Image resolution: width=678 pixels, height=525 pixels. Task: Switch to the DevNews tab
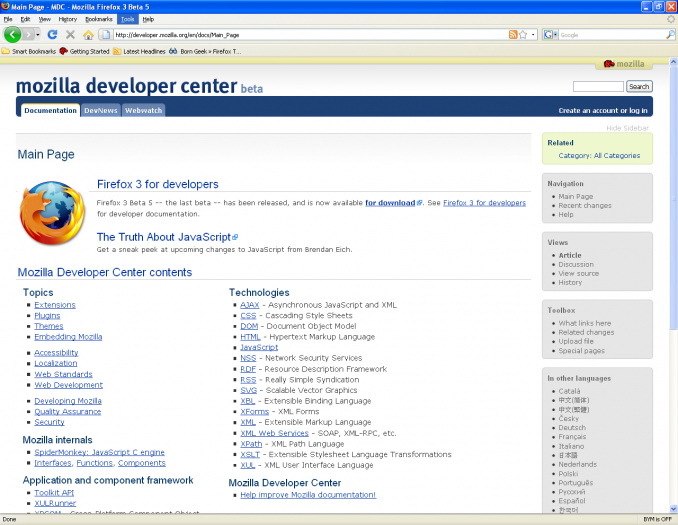click(101, 111)
